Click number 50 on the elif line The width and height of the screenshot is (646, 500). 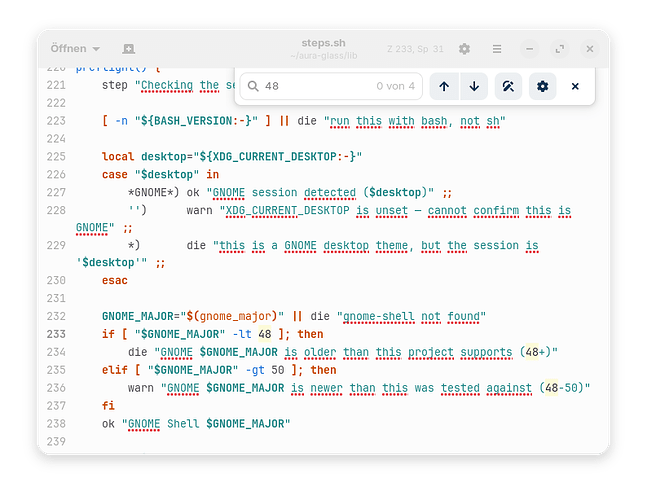coord(278,370)
